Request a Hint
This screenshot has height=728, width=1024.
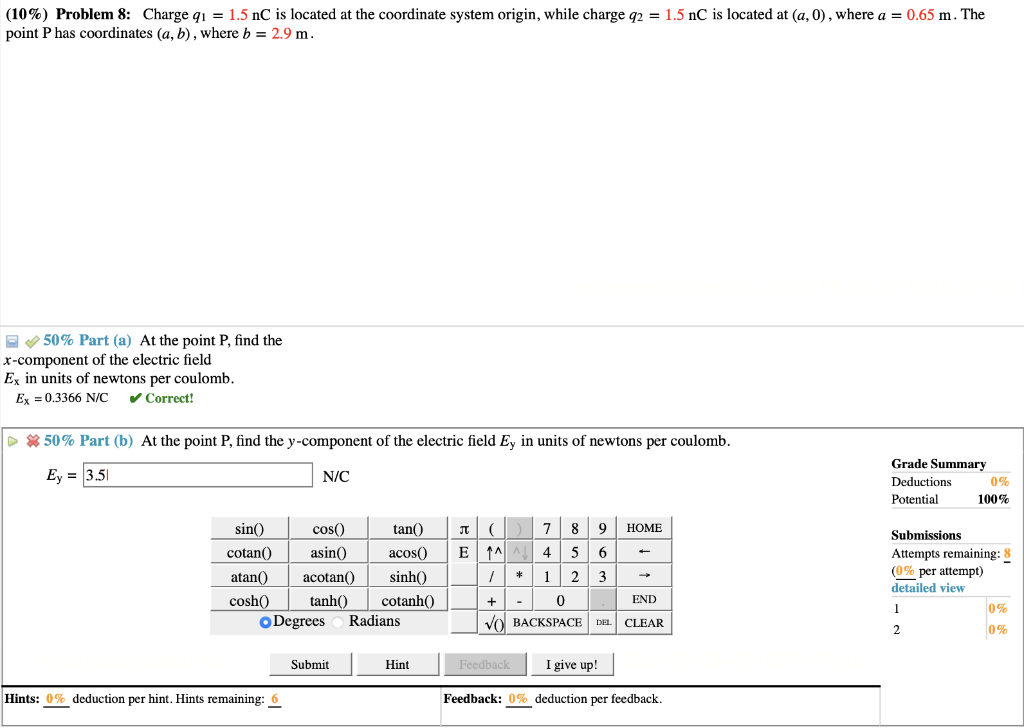[x=397, y=663]
